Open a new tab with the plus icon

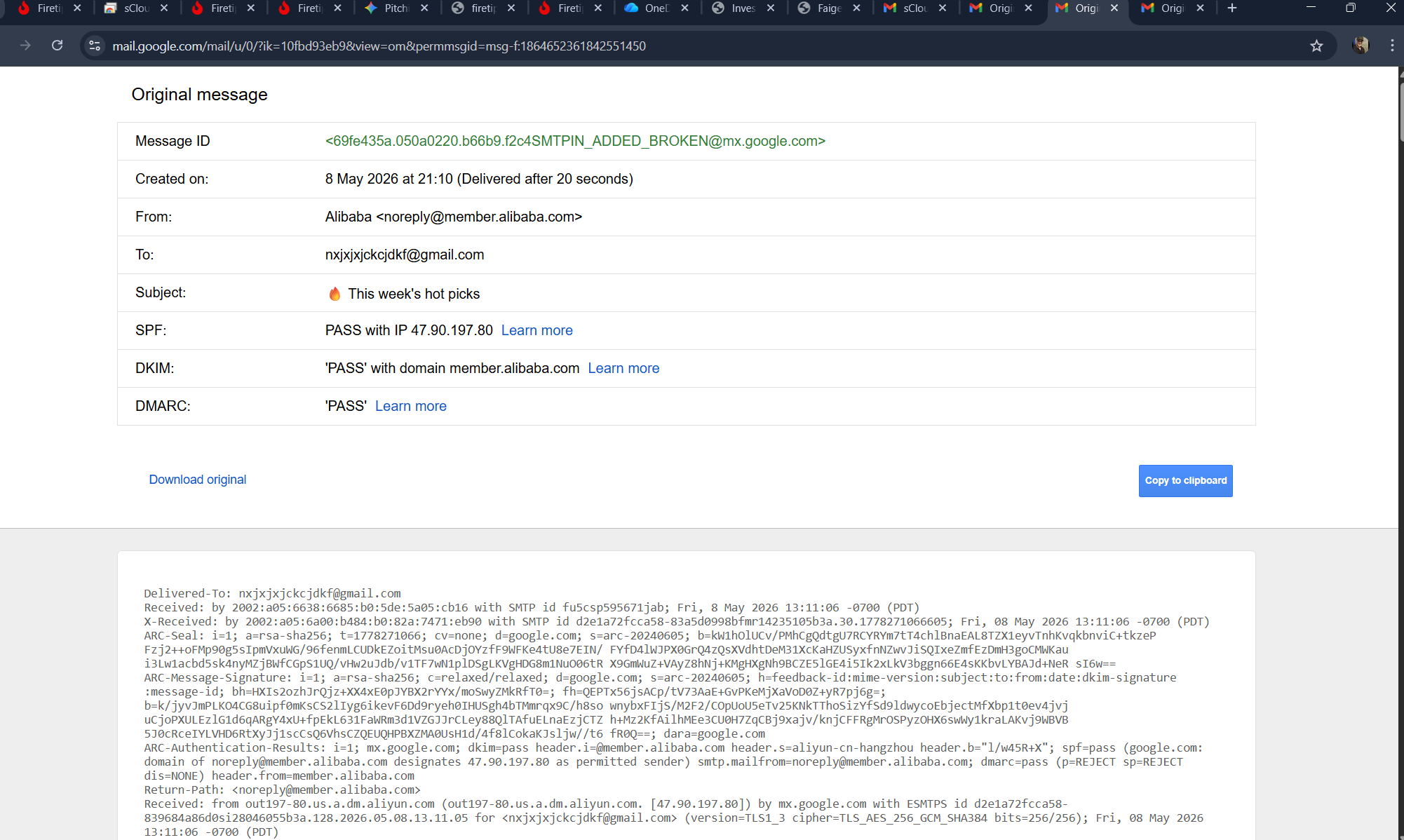[x=1232, y=8]
